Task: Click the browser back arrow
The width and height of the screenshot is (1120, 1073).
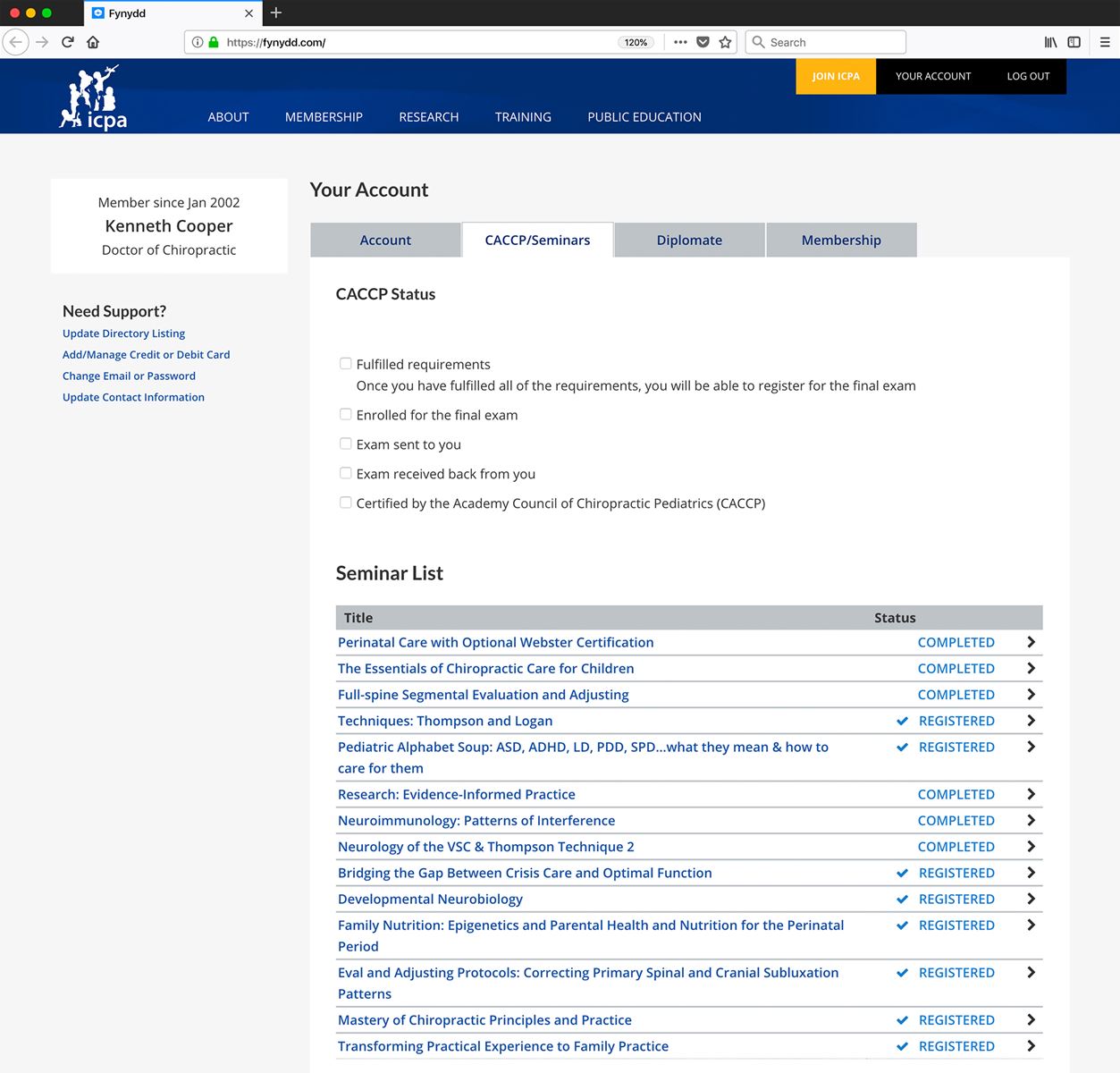Action: coord(16,42)
